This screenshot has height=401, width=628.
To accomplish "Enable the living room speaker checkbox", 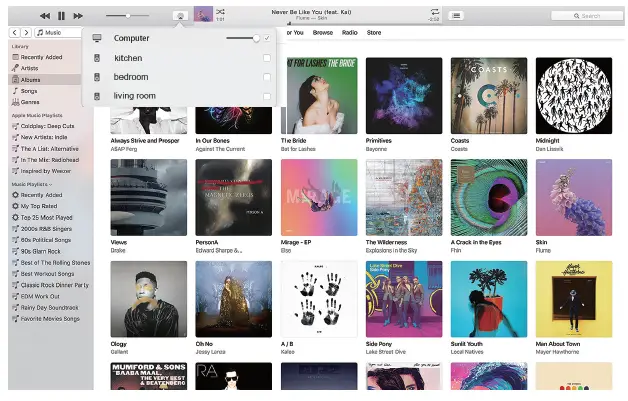I will 267,96.
